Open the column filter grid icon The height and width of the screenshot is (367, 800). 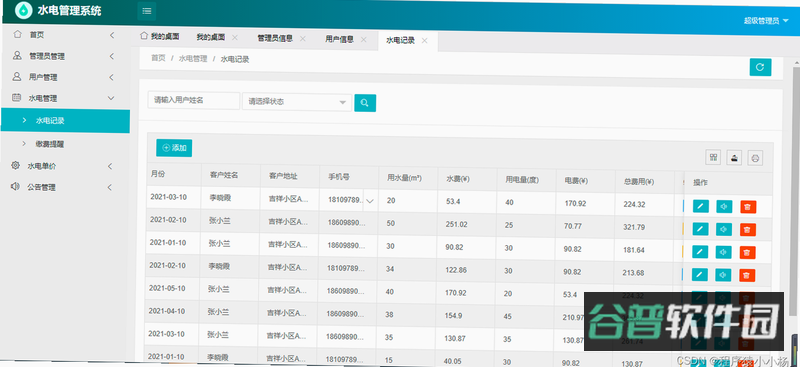pyautogui.click(x=713, y=157)
